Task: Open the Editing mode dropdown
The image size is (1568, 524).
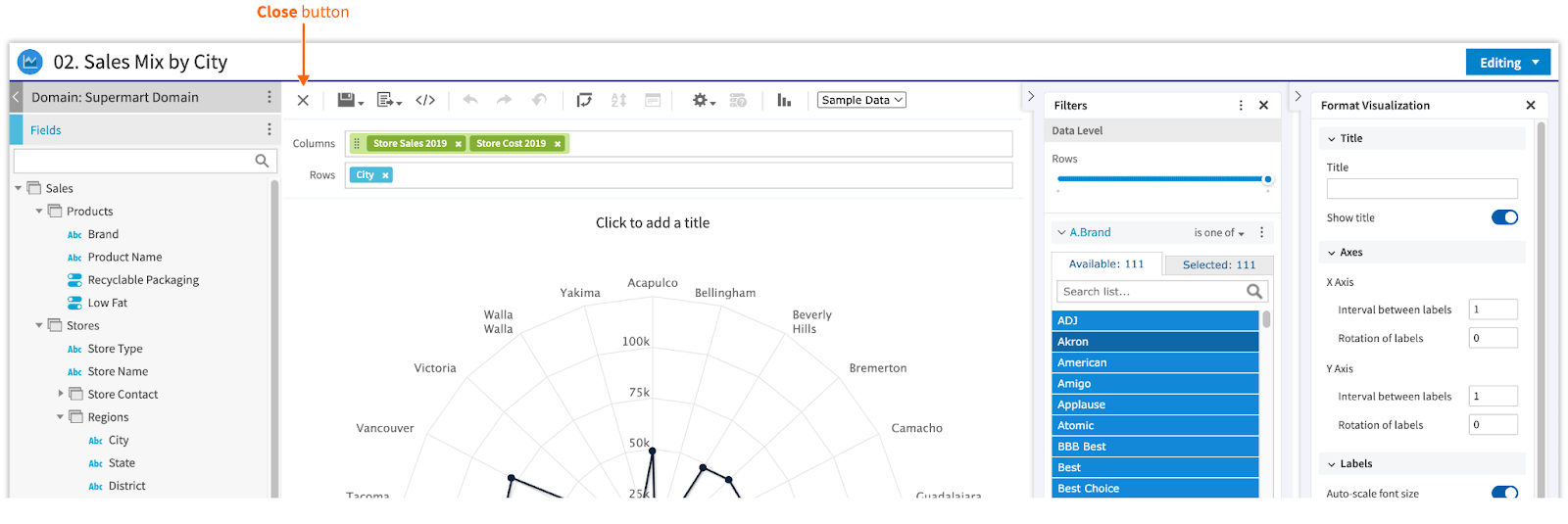Action: click(1509, 63)
